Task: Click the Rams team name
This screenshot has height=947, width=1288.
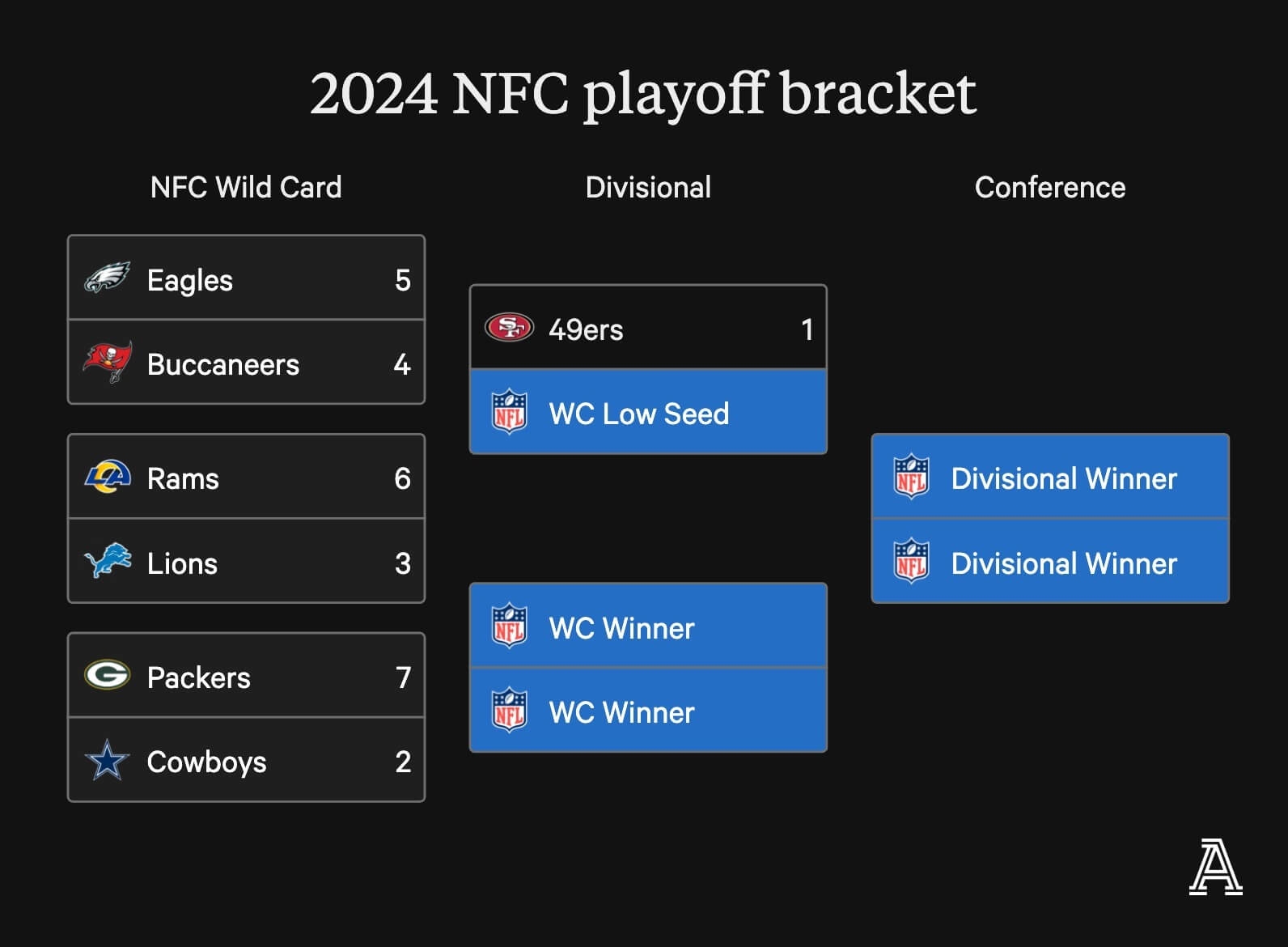Action: 184,479
